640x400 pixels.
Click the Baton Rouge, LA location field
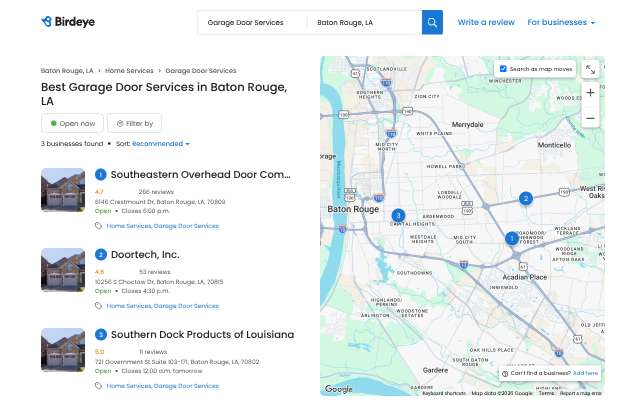pos(364,22)
